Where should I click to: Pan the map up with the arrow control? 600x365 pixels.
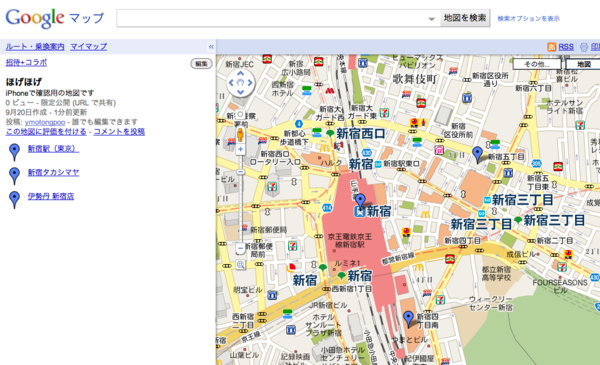tap(240, 73)
